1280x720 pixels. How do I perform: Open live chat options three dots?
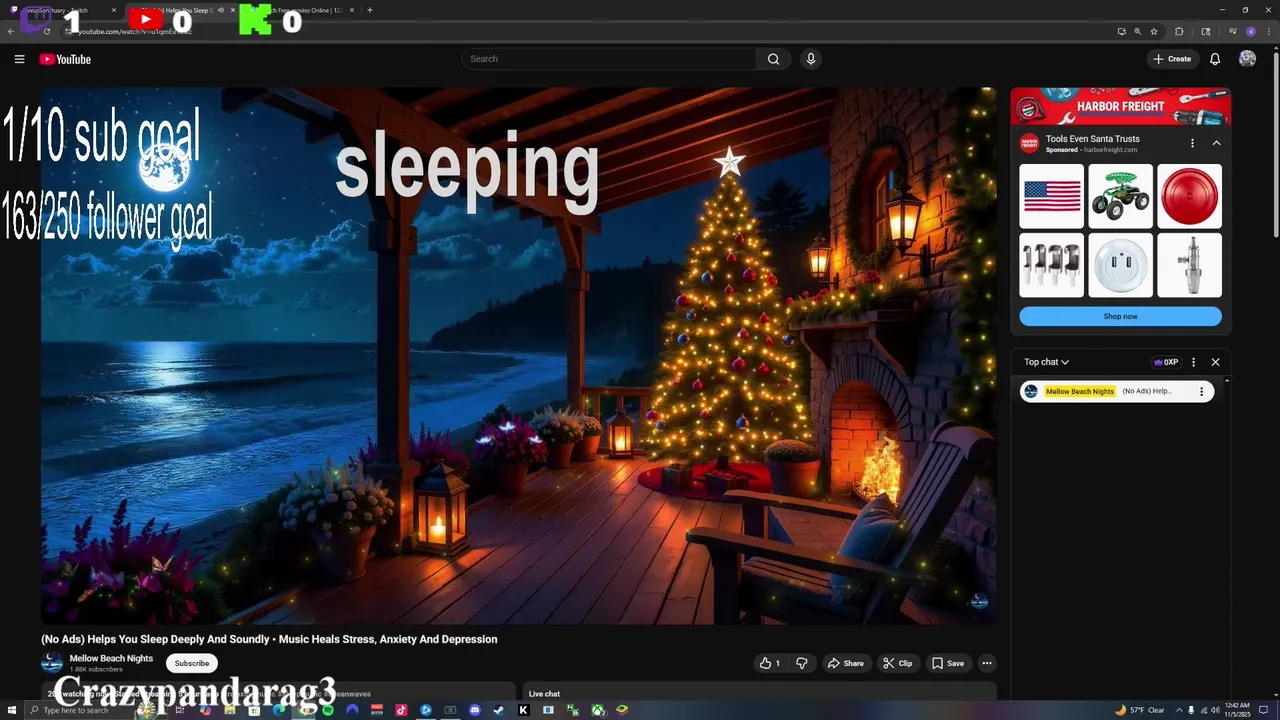1193,362
